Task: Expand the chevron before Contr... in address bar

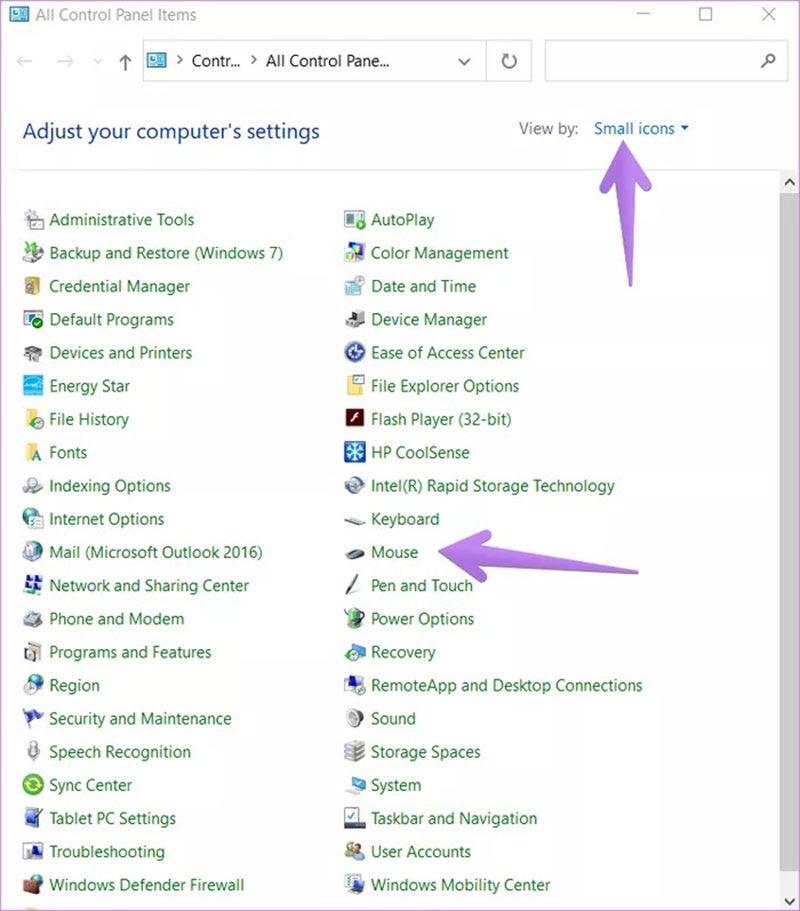Action: point(180,60)
